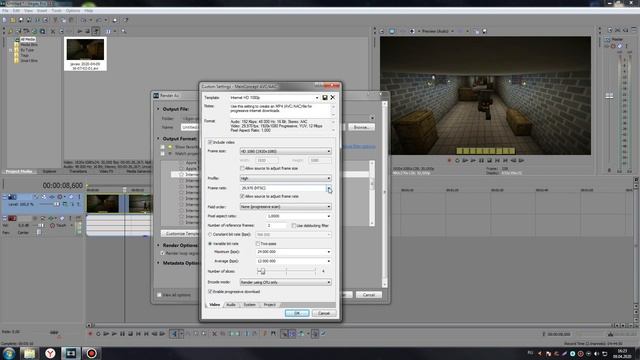This screenshot has height=360, width=640.
Task: Toggle Allow source to adjust frame rate
Action: click(242, 196)
